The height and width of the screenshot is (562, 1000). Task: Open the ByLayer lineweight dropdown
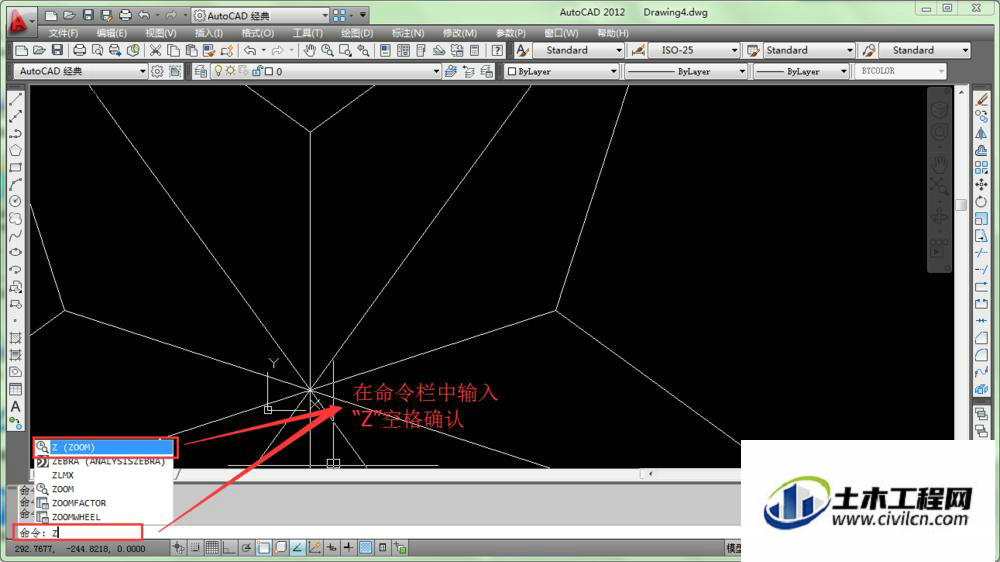[844, 71]
